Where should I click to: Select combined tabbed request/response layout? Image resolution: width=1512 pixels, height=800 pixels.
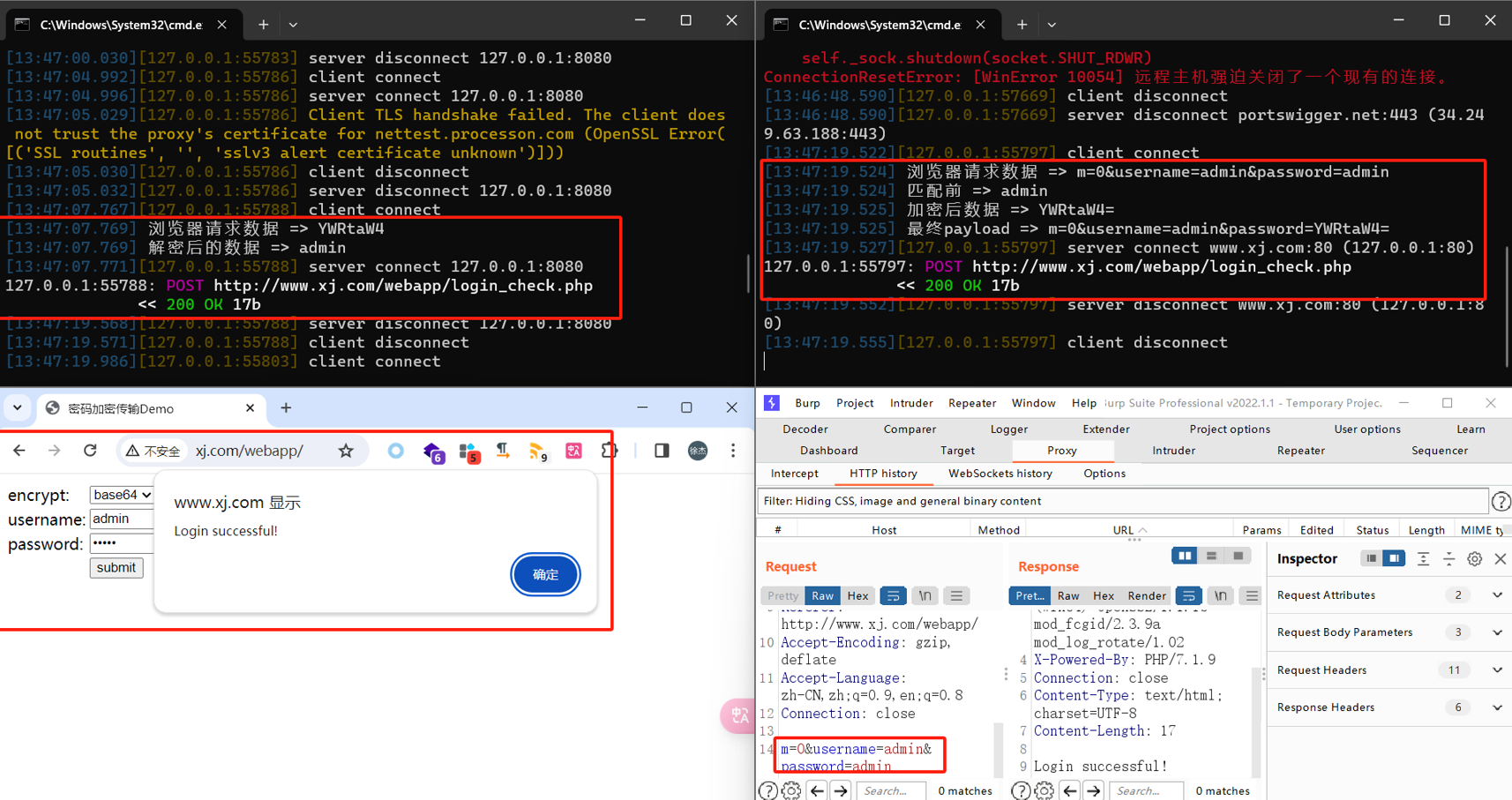coord(1238,556)
